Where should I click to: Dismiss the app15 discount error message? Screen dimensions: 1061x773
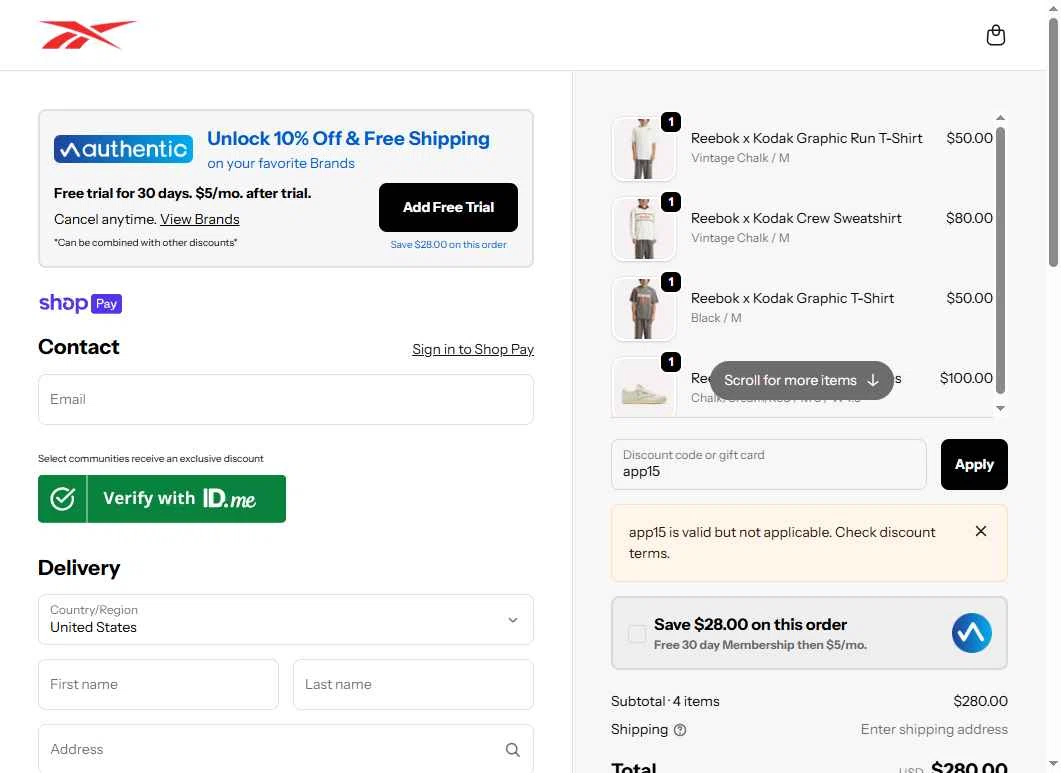coord(980,531)
